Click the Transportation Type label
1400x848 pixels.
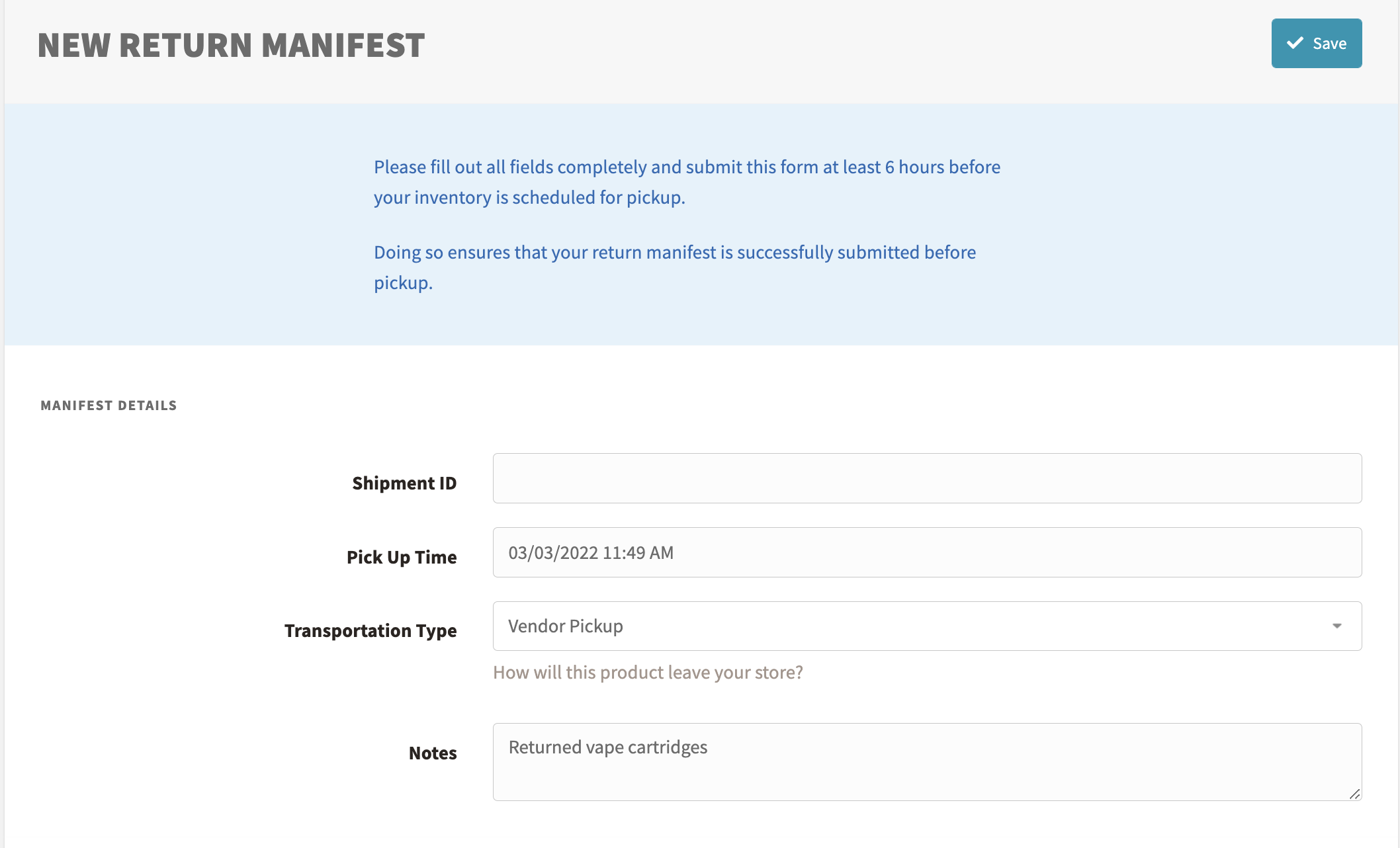[371, 630]
